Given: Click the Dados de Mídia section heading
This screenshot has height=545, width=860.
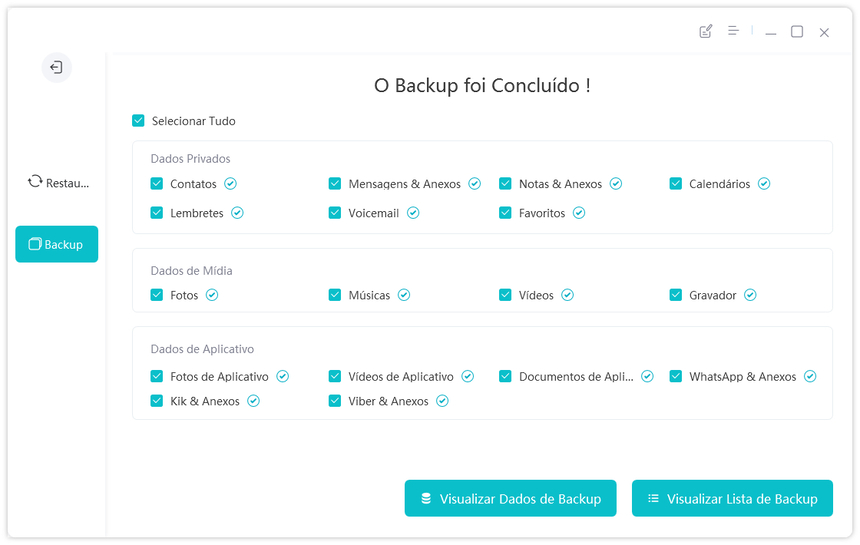Looking at the screenshot, I should (191, 270).
